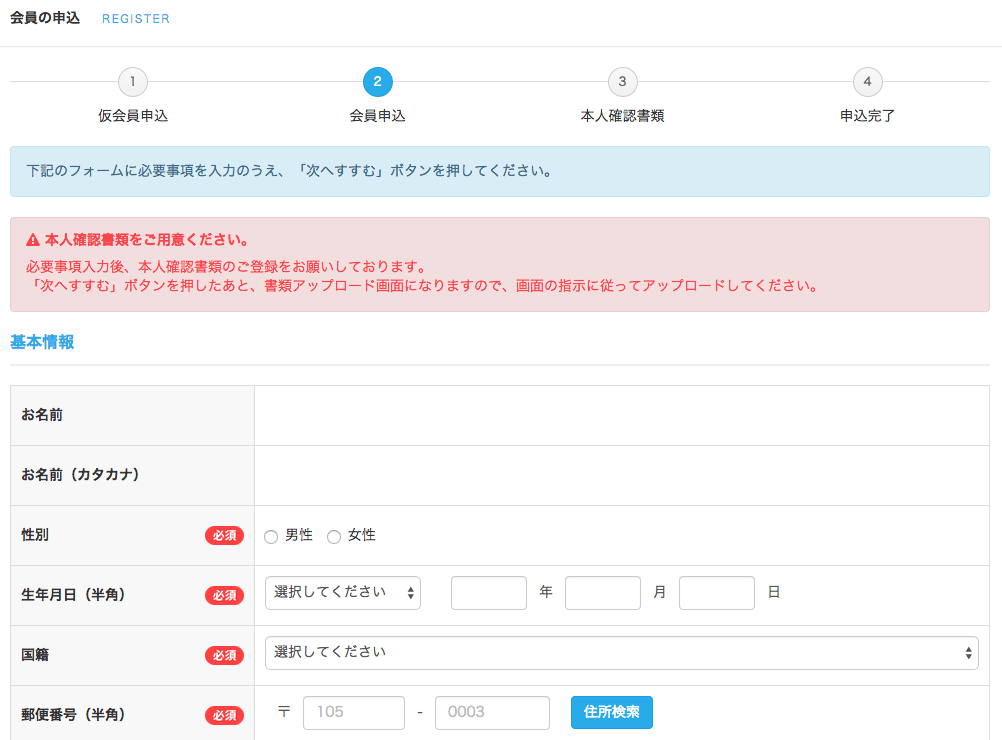This screenshot has height=740, width=1002.
Task: Click the 会員の申込 page title
Action: click(45, 18)
